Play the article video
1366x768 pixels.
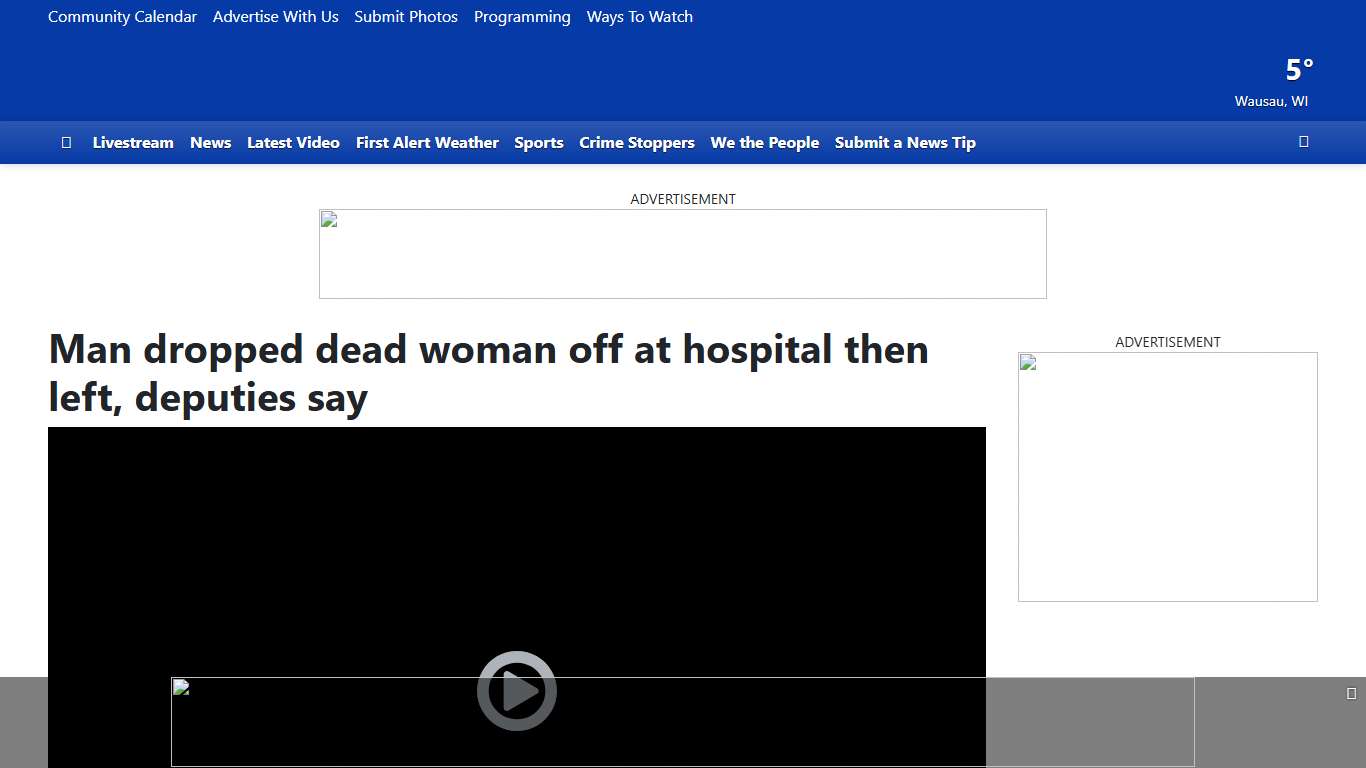point(516,690)
